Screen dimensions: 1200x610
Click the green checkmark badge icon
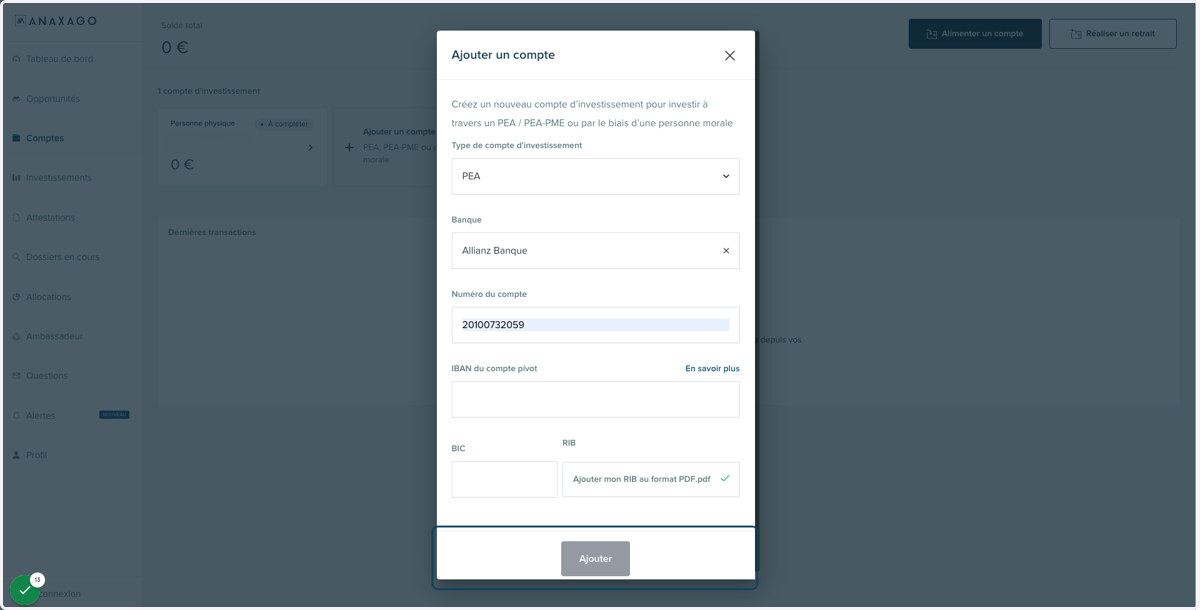(x=25, y=591)
